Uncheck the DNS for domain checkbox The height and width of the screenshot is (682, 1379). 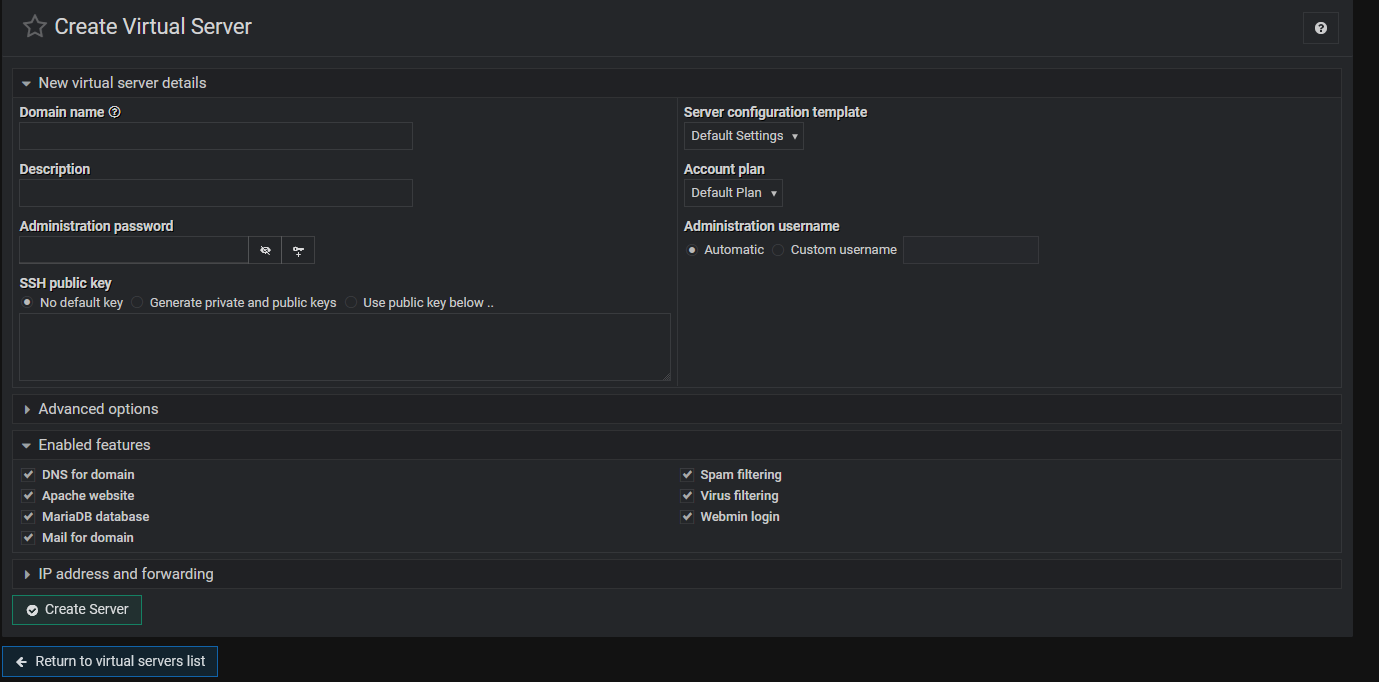pos(28,475)
